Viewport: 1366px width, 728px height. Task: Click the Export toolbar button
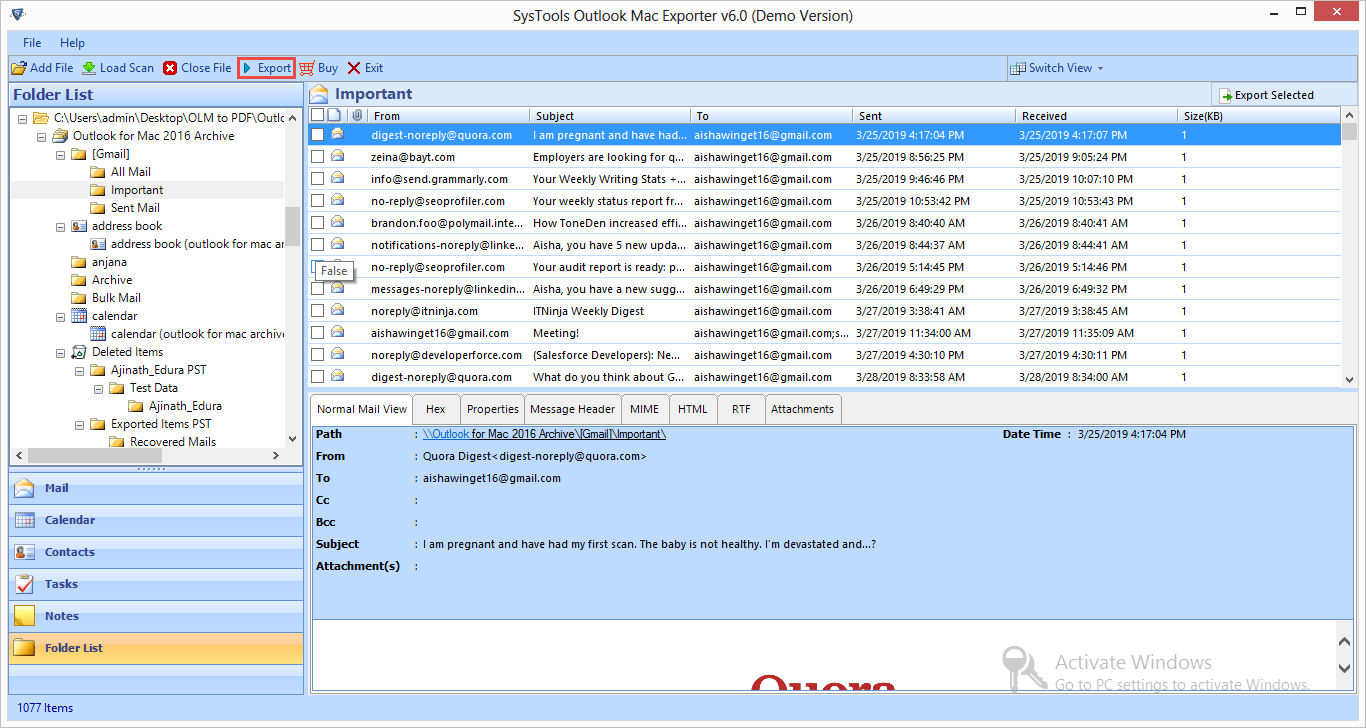pos(266,68)
